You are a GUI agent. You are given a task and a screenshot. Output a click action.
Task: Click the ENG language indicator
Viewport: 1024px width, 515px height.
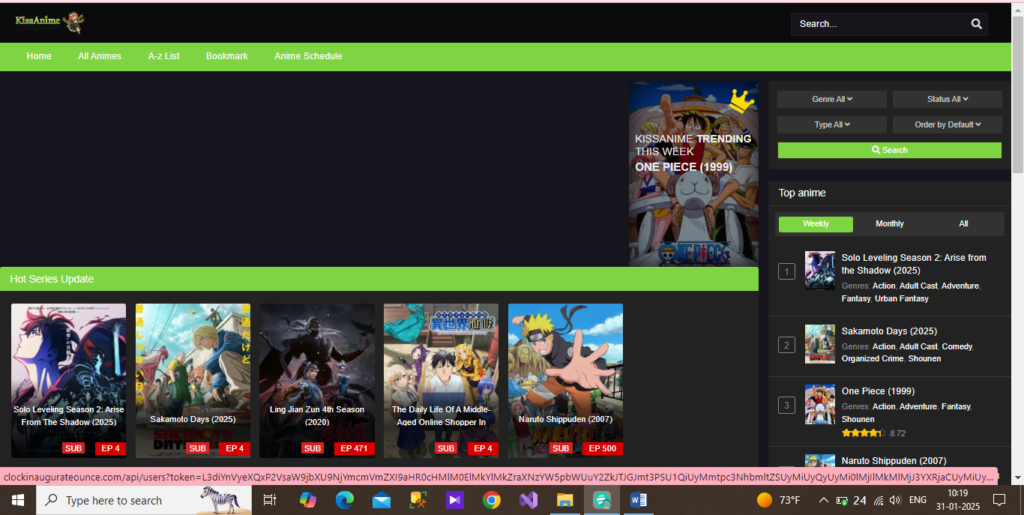click(x=918, y=500)
